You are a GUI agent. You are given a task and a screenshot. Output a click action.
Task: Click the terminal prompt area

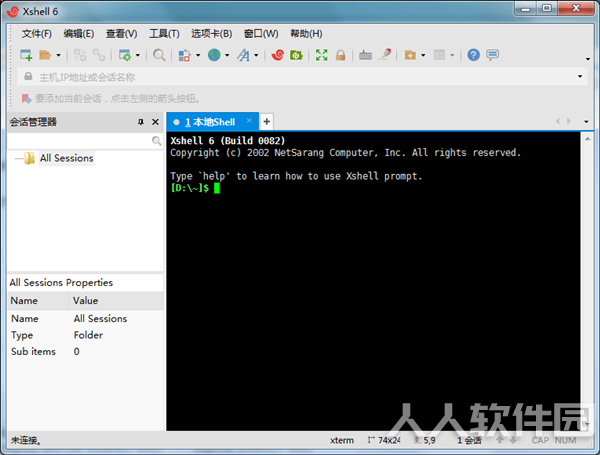[x=195, y=188]
